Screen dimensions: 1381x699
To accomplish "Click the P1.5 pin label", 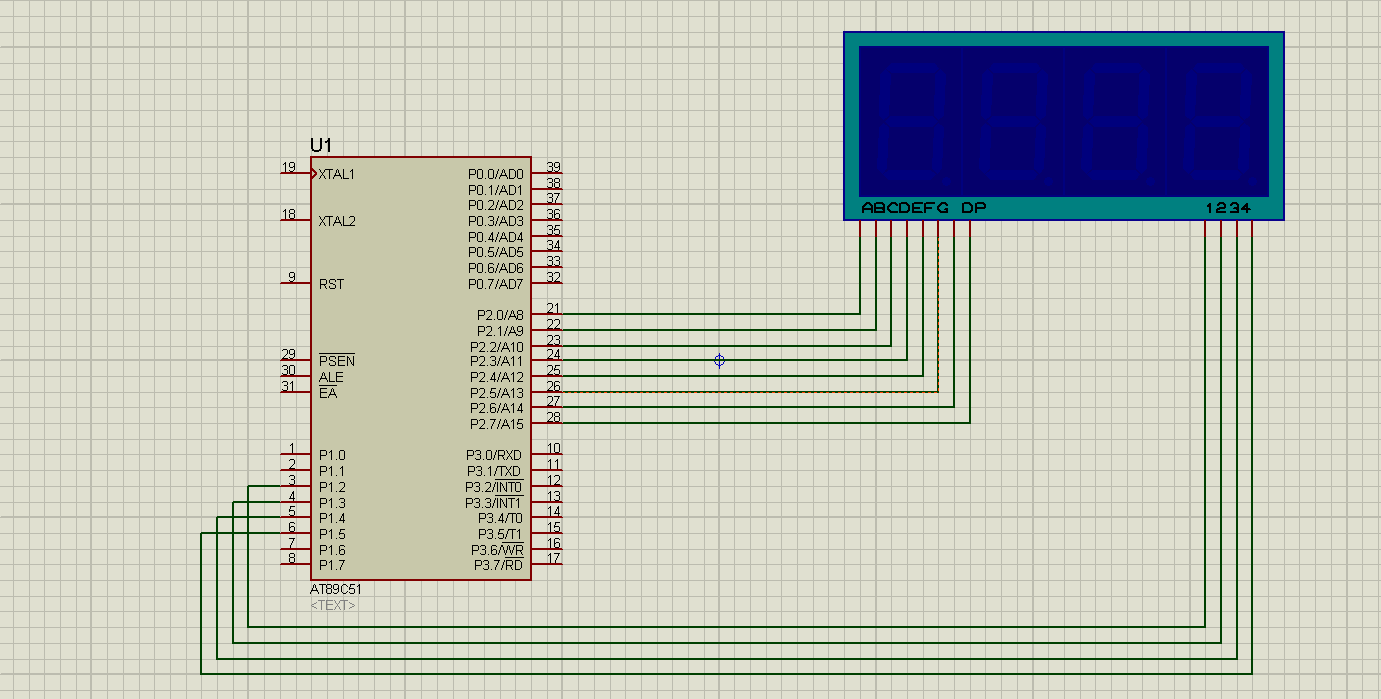I will point(332,534).
